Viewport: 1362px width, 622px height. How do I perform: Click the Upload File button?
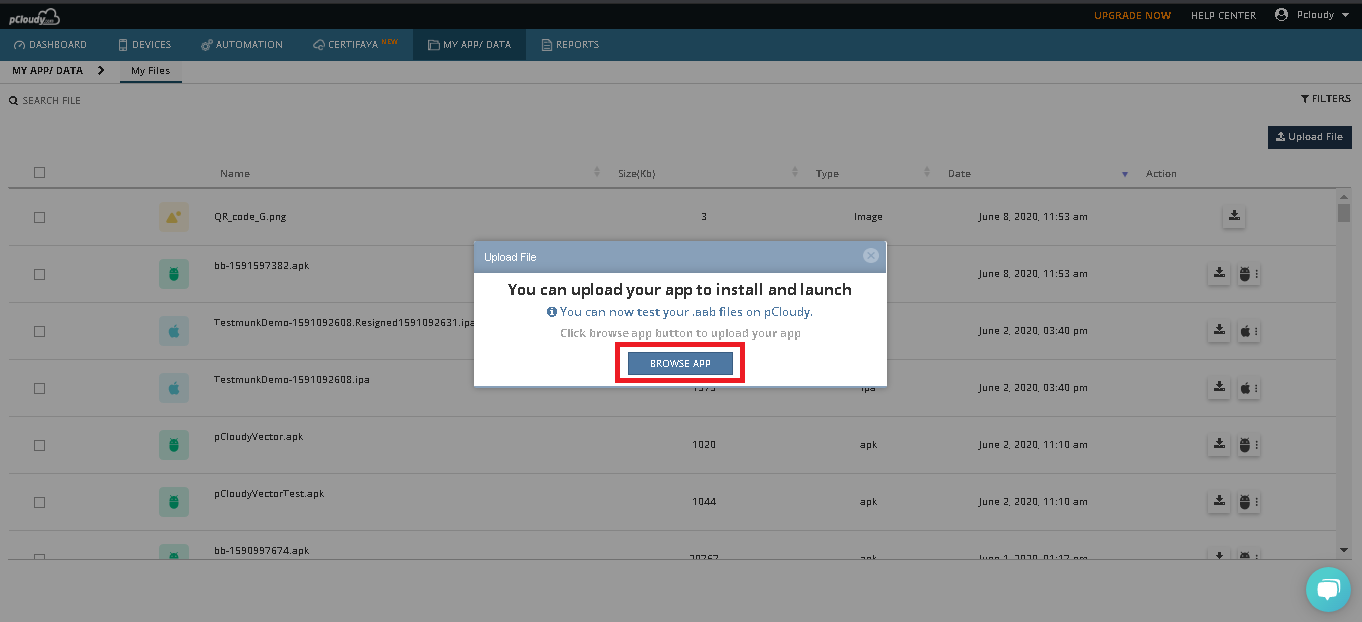tap(1310, 137)
